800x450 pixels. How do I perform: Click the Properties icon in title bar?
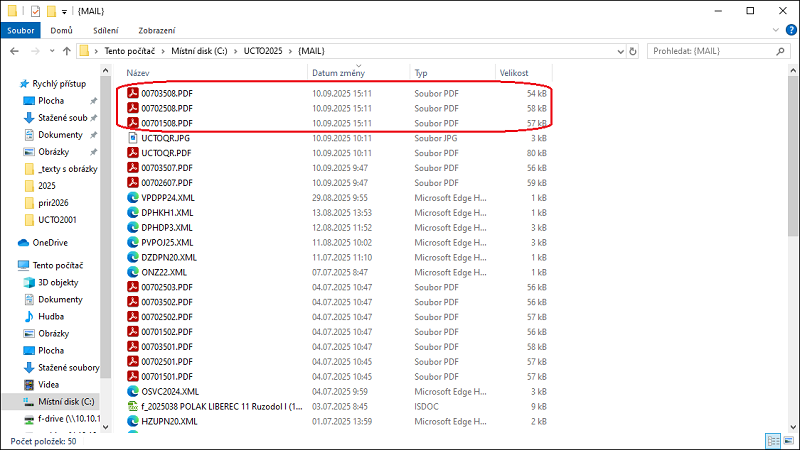pyautogui.click(x=35, y=10)
